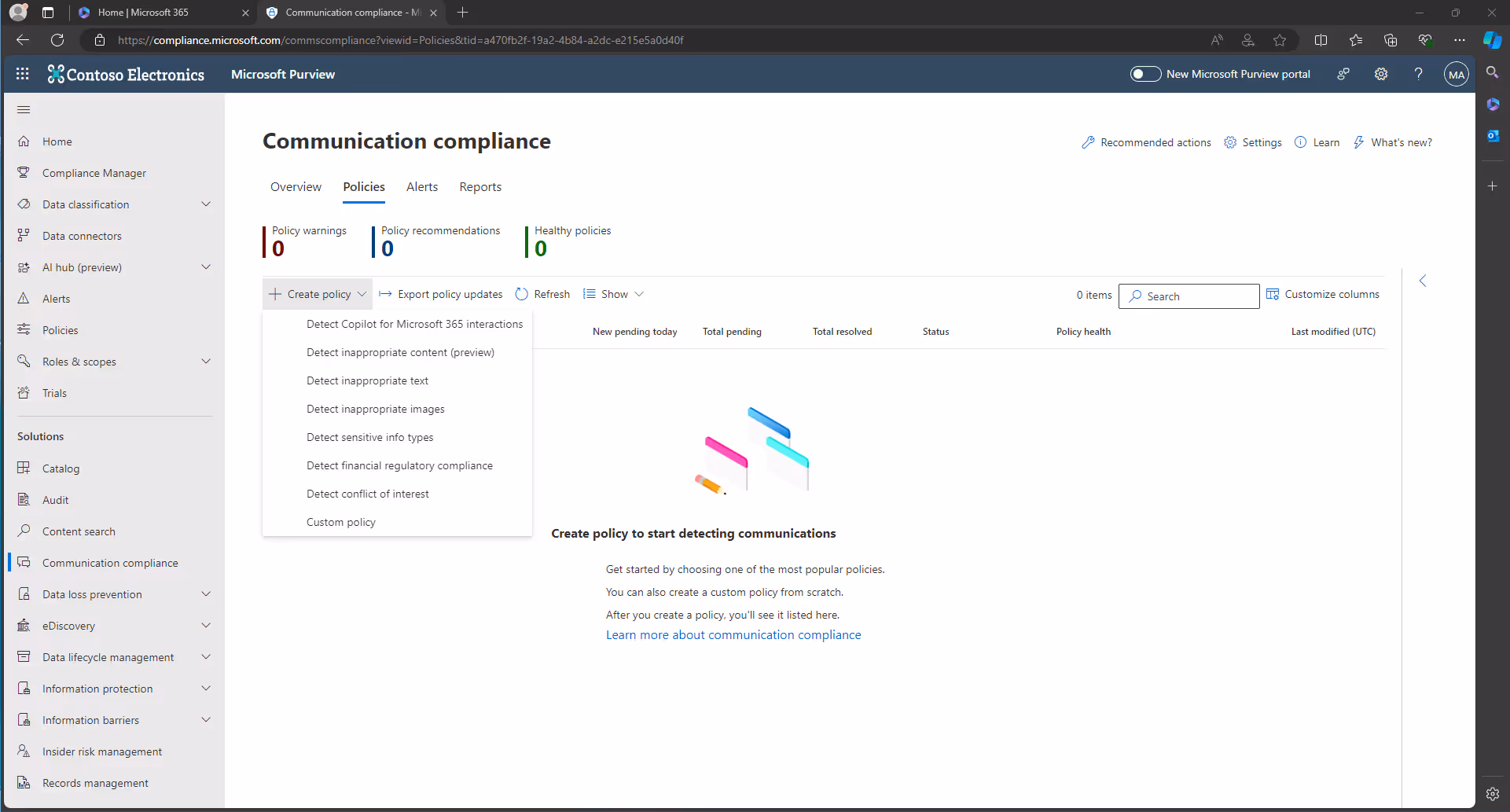The height and width of the screenshot is (812, 1510).
Task: Select Detect inappropriate content (preview)
Action: 400,352
